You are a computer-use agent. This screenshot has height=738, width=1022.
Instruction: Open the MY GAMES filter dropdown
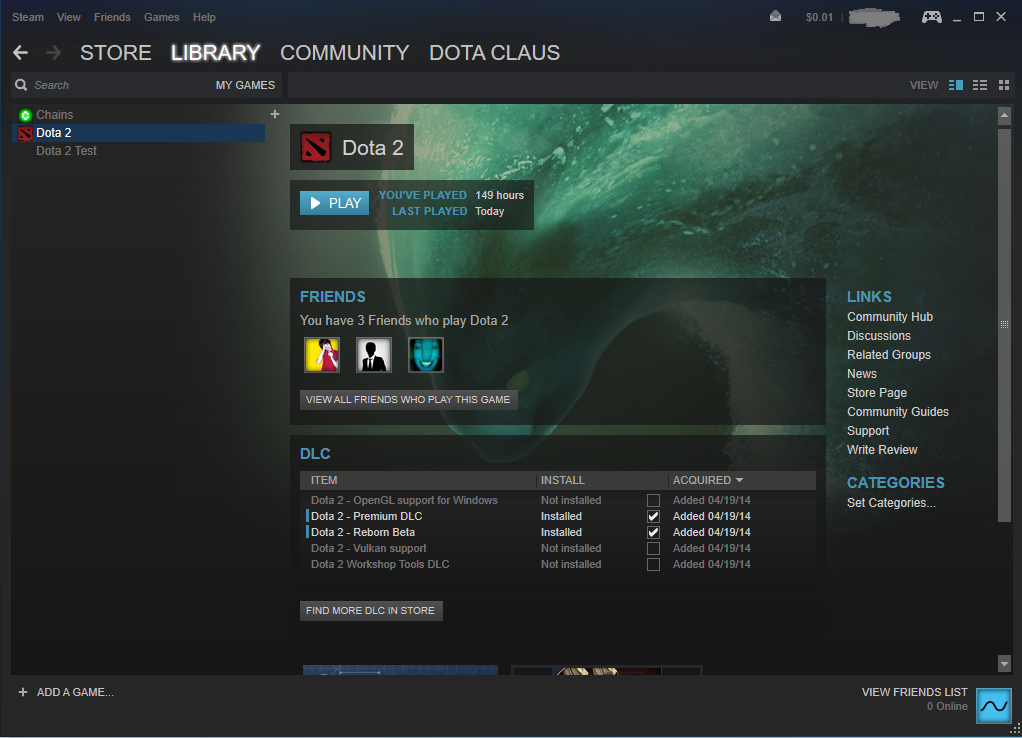[x=245, y=85]
